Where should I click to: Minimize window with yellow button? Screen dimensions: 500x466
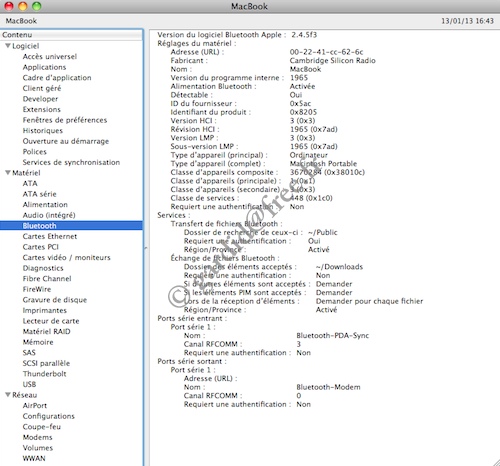tap(23, 6)
